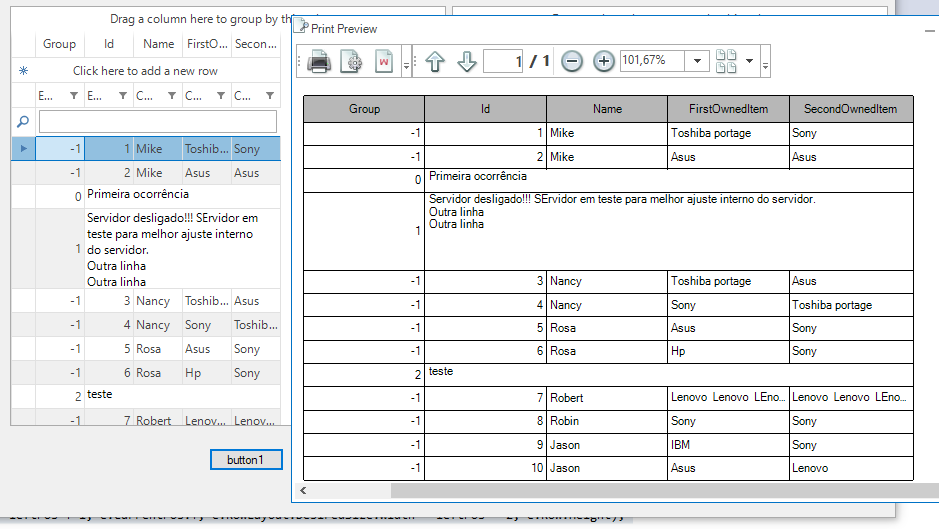Image resolution: width=939 pixels, height=529 pixels.
Task: Zoom out with the minus button
Action: pos(572,62)
